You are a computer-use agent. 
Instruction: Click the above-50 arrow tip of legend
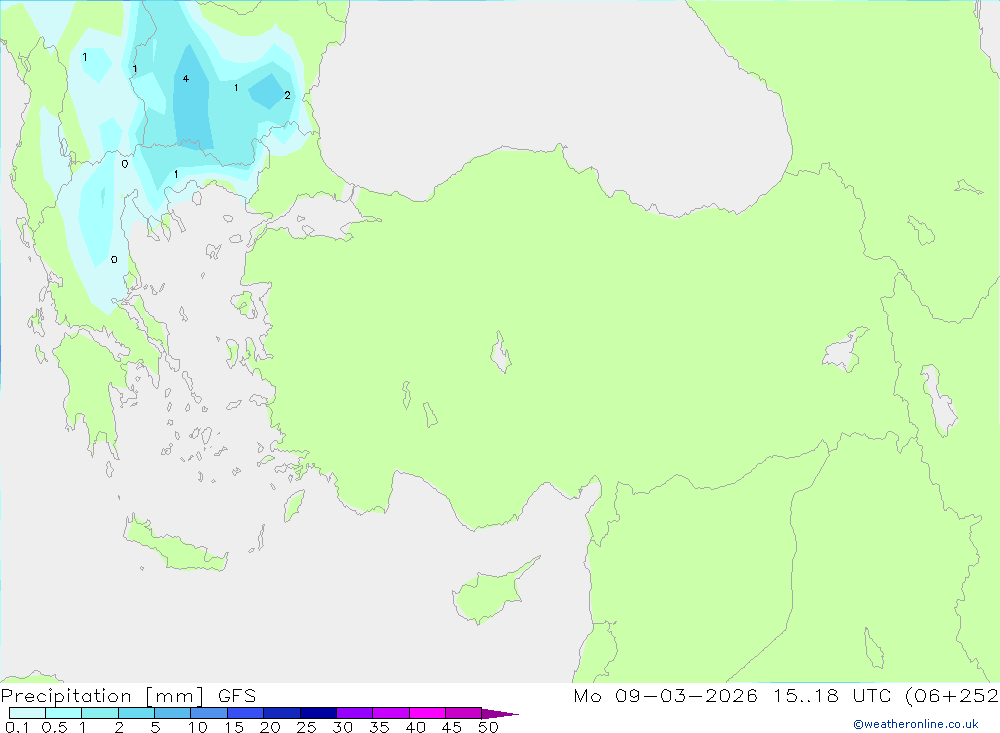click(x=499, y=714)
